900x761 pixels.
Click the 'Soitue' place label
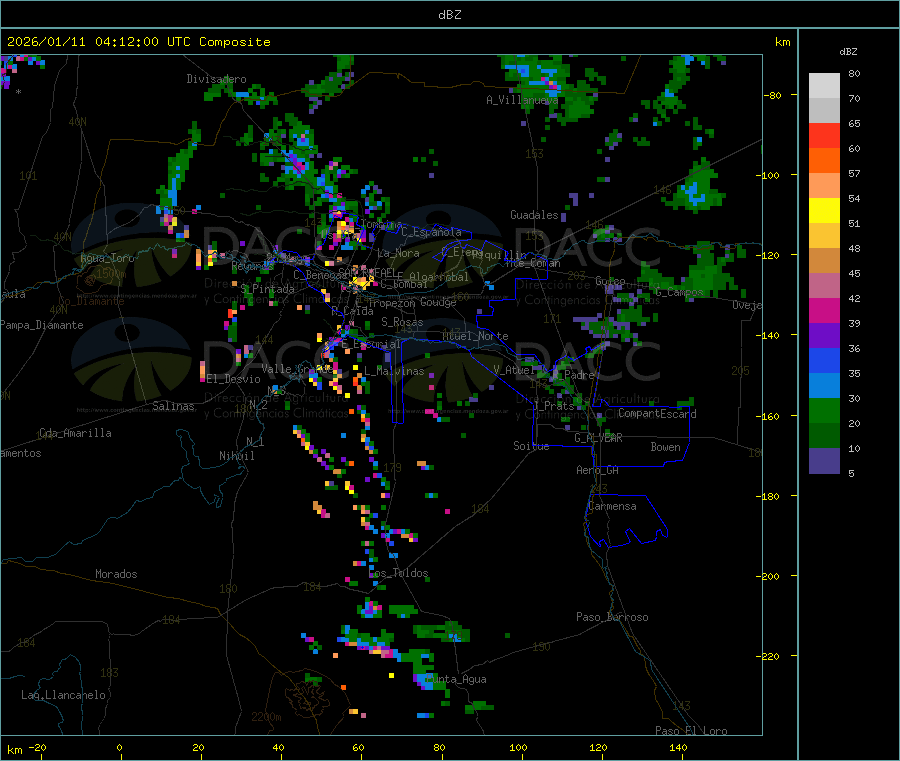(x=531, y=446)
